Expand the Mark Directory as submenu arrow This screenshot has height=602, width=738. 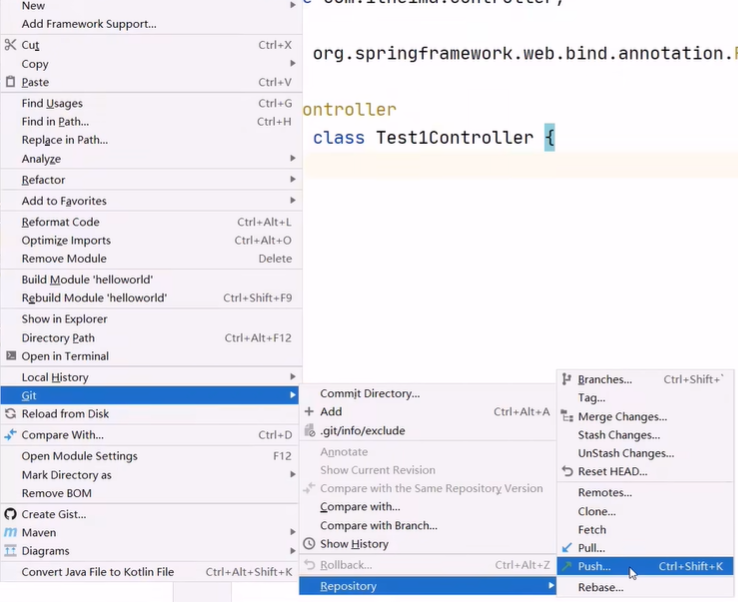293,474
